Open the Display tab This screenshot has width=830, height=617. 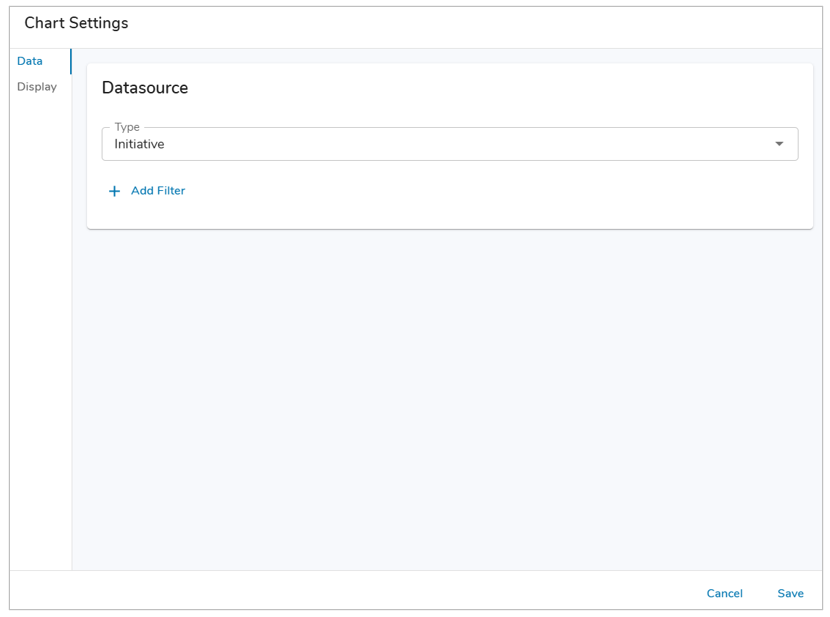click(37, 87)
